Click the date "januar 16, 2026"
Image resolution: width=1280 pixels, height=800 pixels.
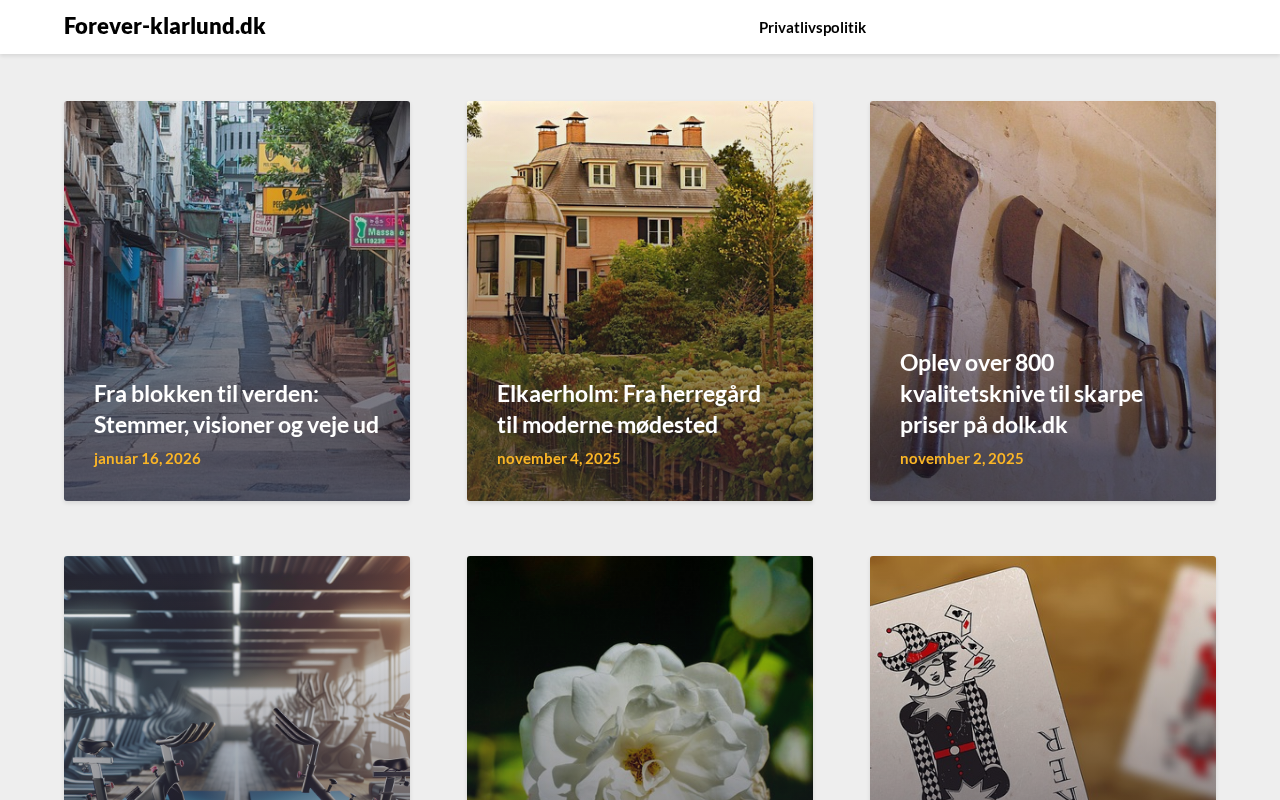[x=147, y=458]
